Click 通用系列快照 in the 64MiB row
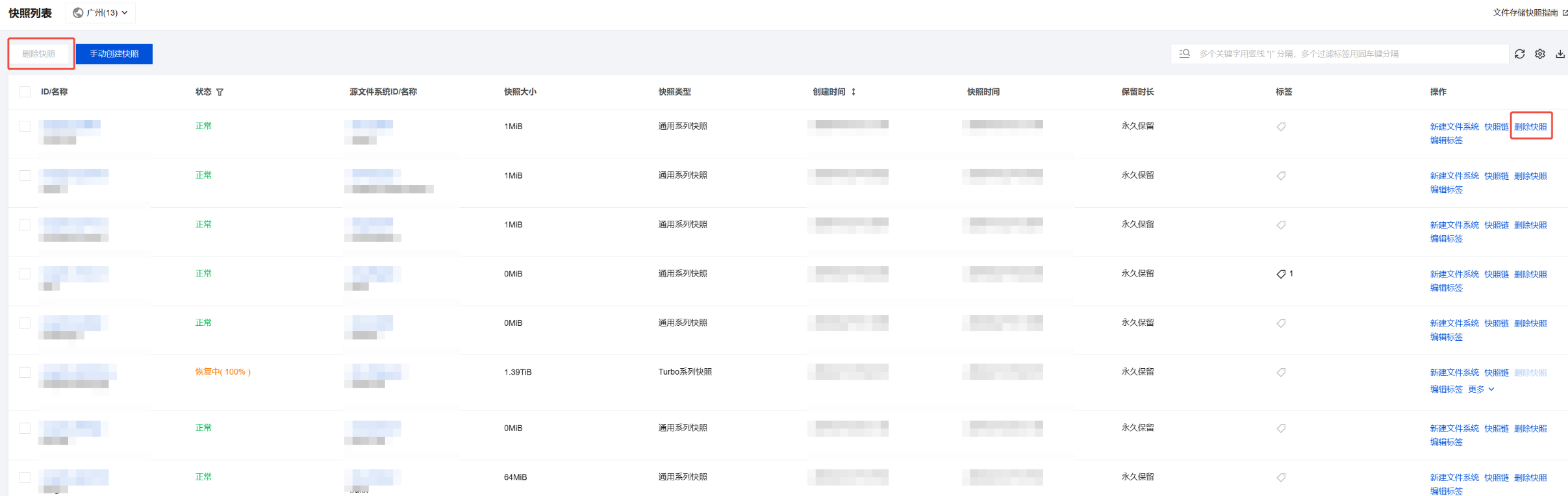Viewport: 1568px width, 496px height. pyautogui.click(x=683, y=477)
